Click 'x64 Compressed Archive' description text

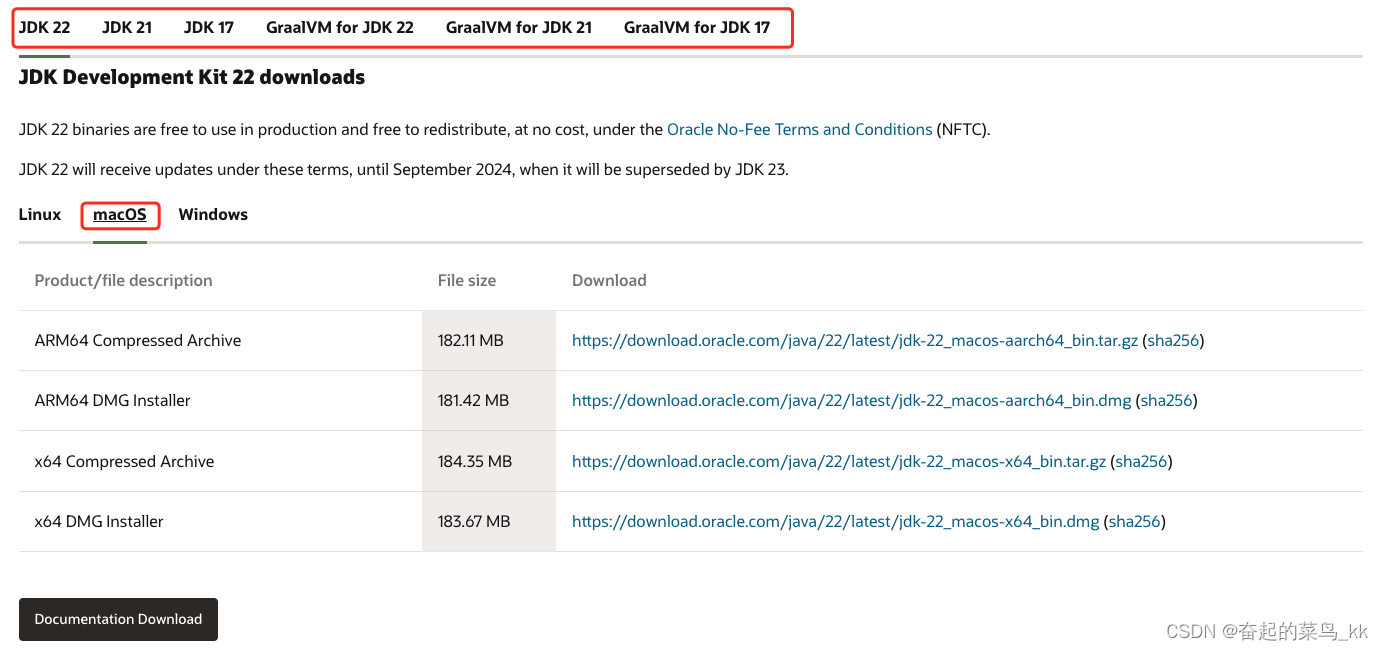tap(124, 461)
